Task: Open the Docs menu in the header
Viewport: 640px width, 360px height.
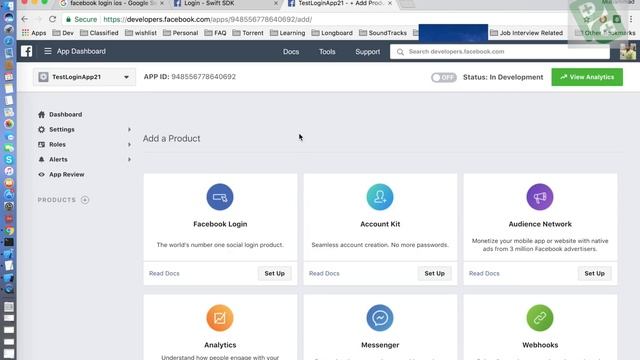Action: (291, 52)
